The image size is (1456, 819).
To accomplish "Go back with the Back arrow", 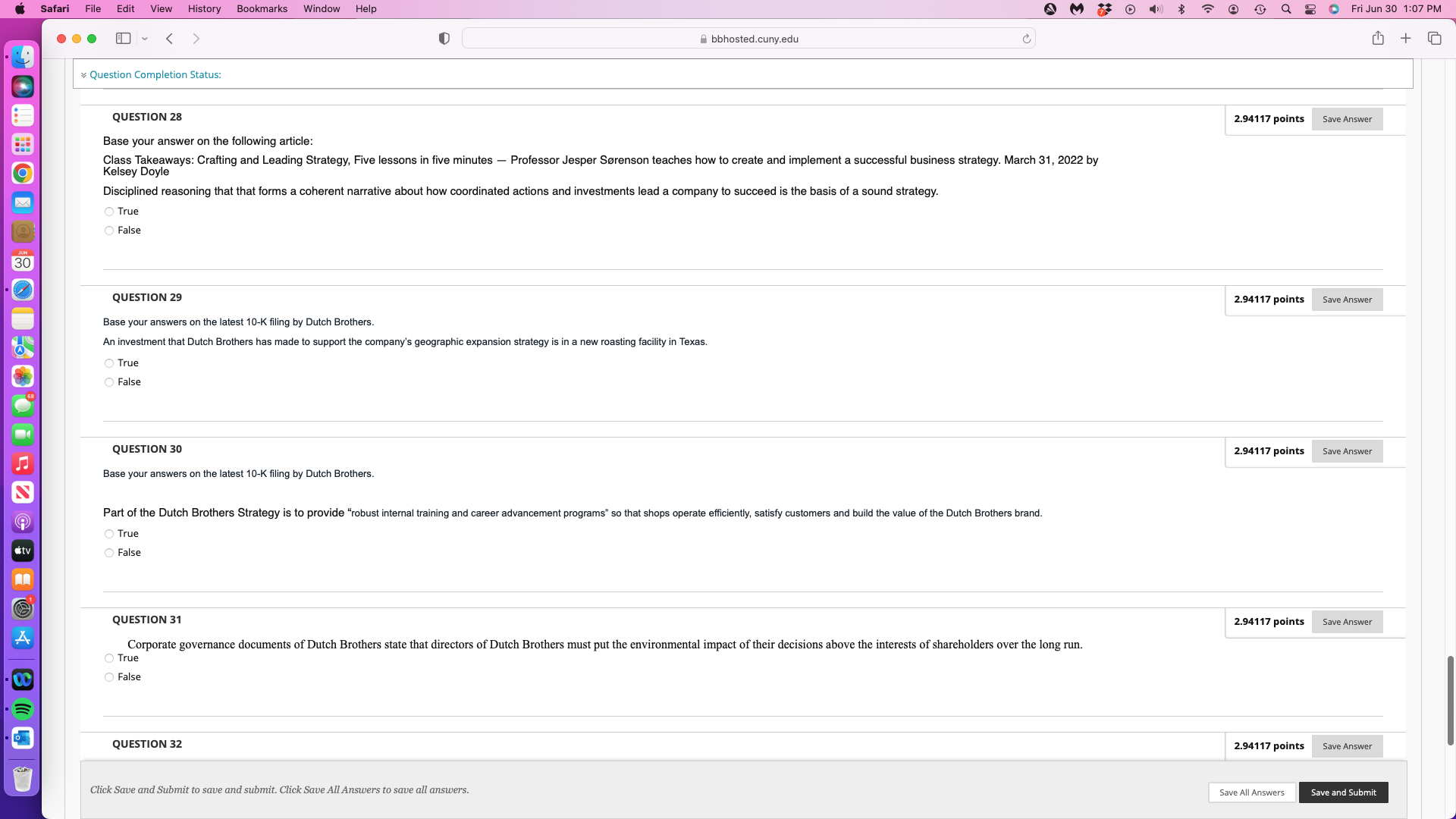I will pos(170,39).
